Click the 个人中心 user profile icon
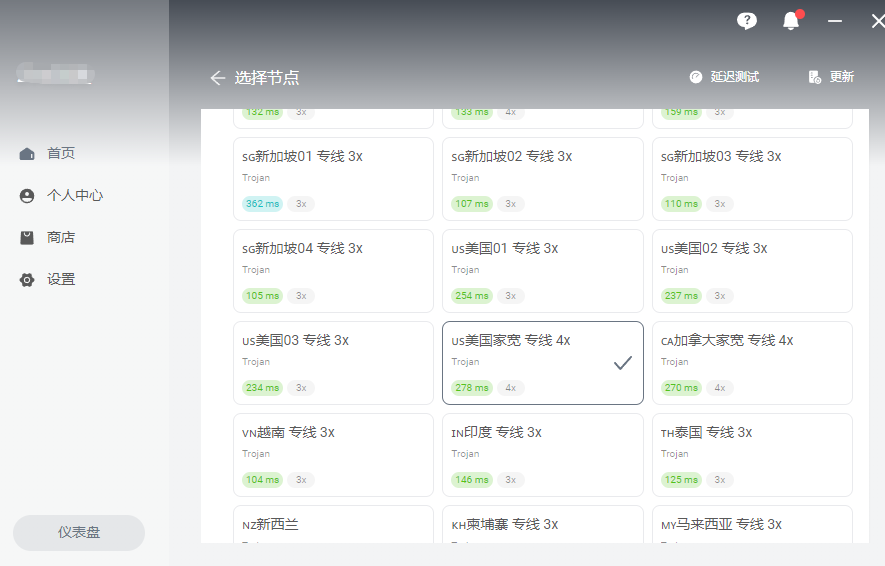This screenshot has width=885, height=566. (x=27, y=196)
